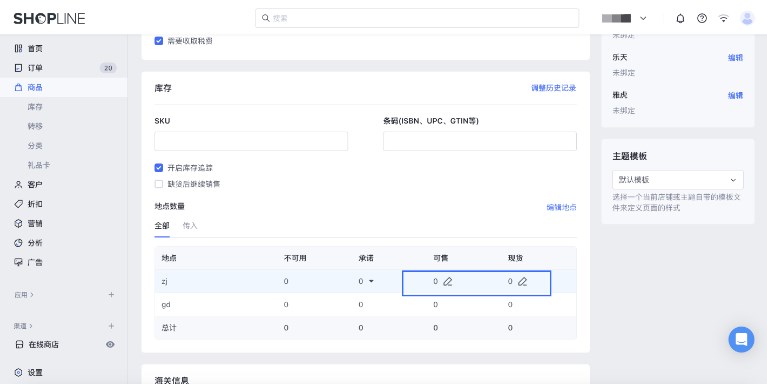The width and height of the screenshot is (767, 384).
Task: Click into the SKU input field
Action: coord(251,141)
